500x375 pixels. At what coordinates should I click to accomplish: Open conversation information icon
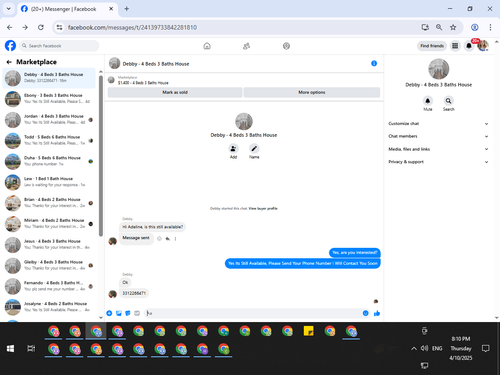click(374, 63)
